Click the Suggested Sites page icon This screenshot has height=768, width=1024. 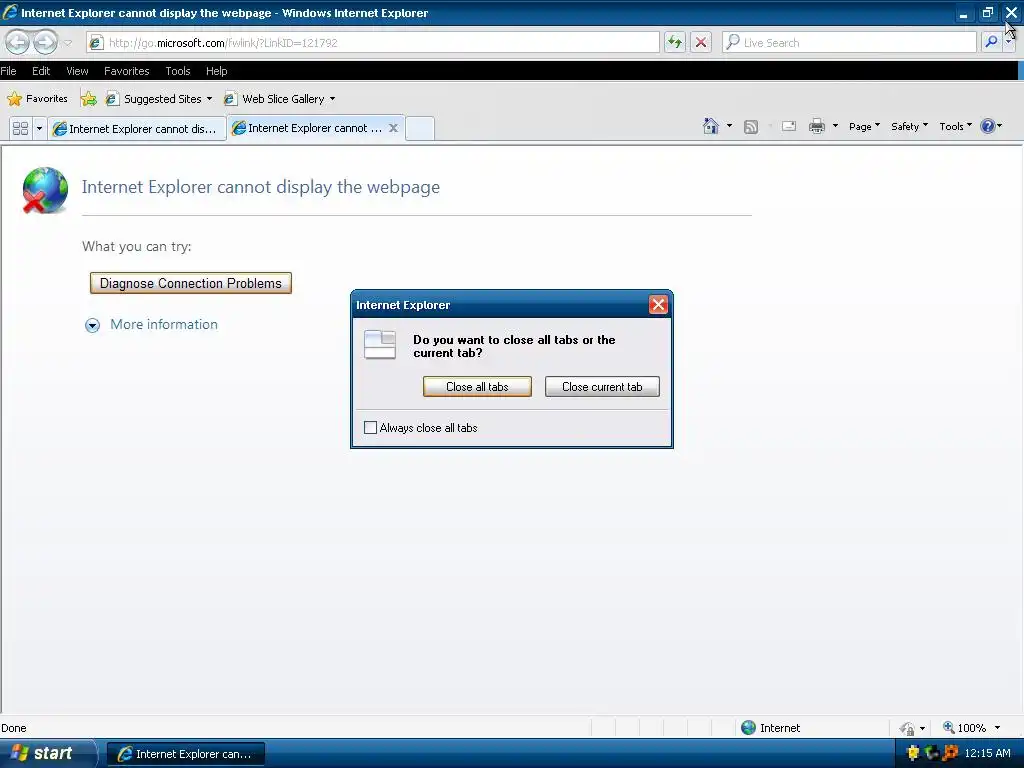pyautogui.click(x=112, y=99)
